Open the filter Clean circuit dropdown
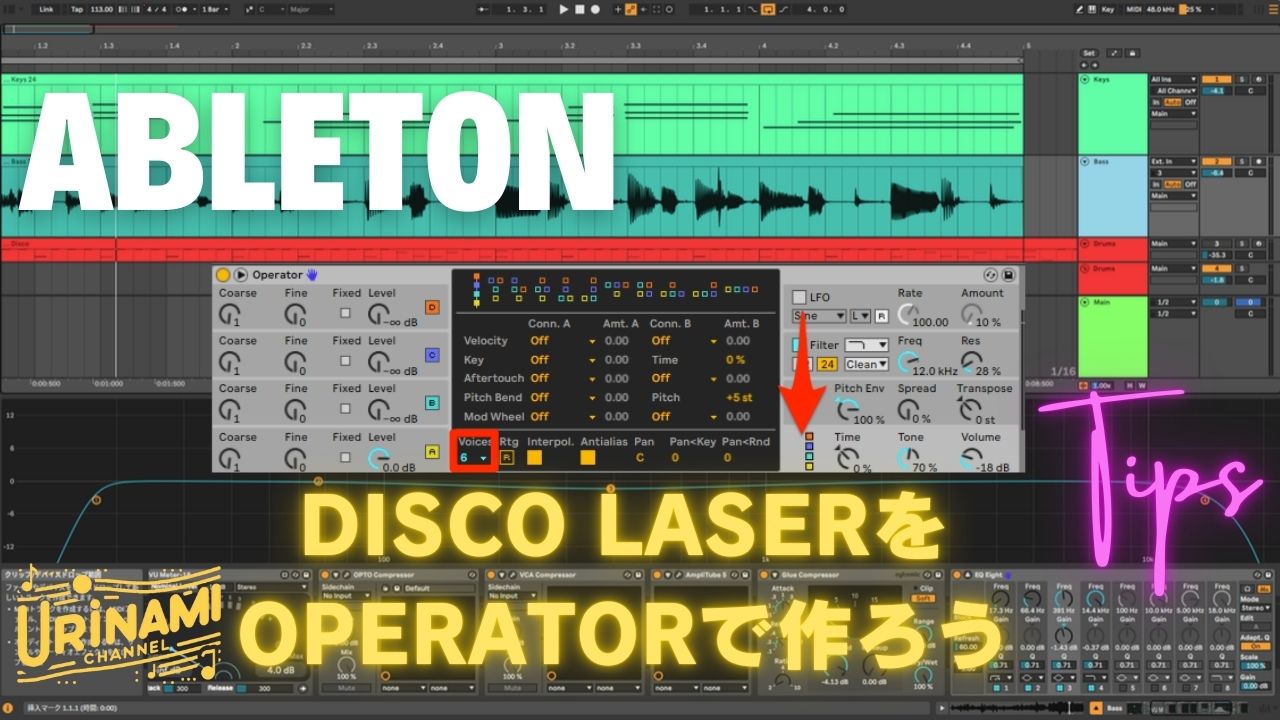The width and height of the screenshot is (1280, 720). (x=866, y=365)
